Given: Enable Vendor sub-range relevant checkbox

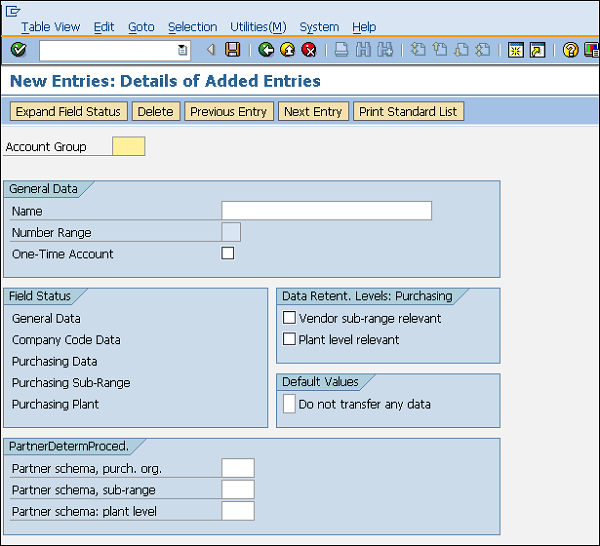Looking at the screenshot, I should (x=289, y=318).
